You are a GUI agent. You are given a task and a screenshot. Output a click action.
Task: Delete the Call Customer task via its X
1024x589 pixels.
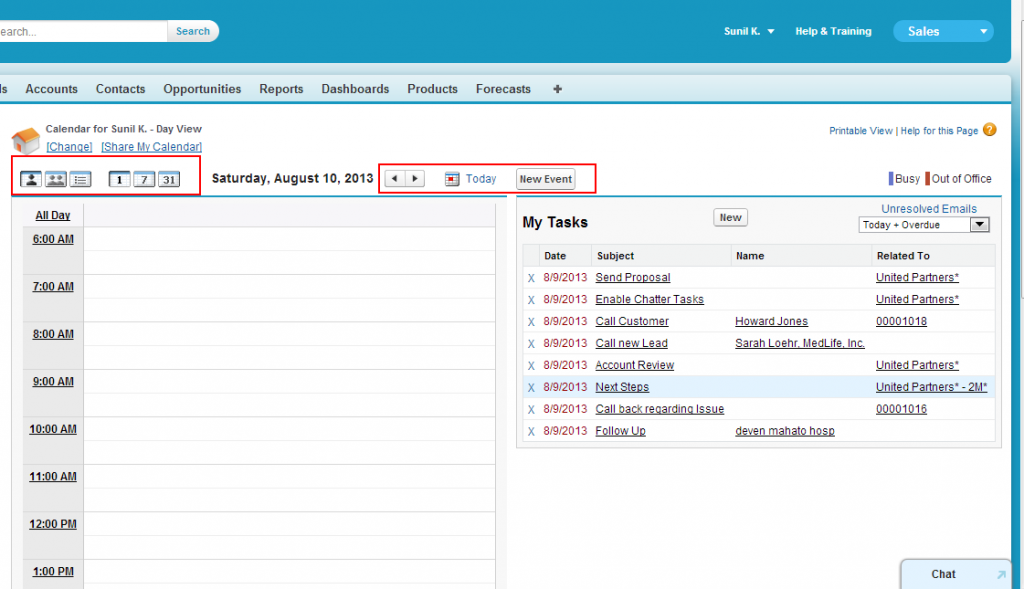[x=531, y=321]
